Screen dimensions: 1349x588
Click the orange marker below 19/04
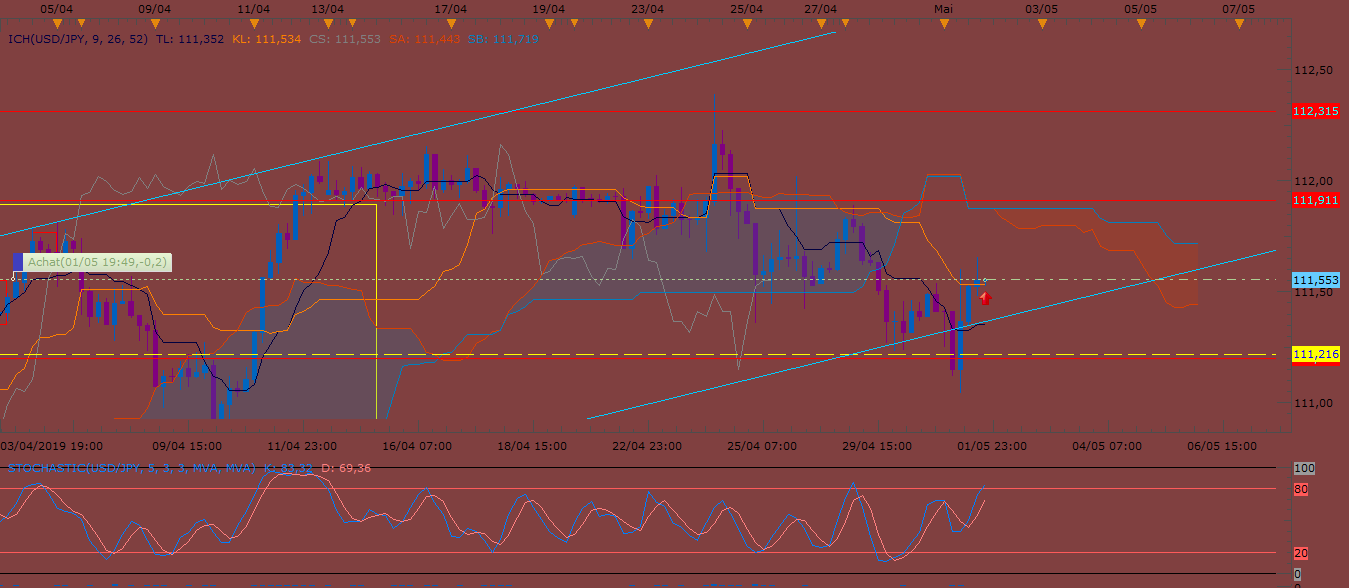[549, 22]
